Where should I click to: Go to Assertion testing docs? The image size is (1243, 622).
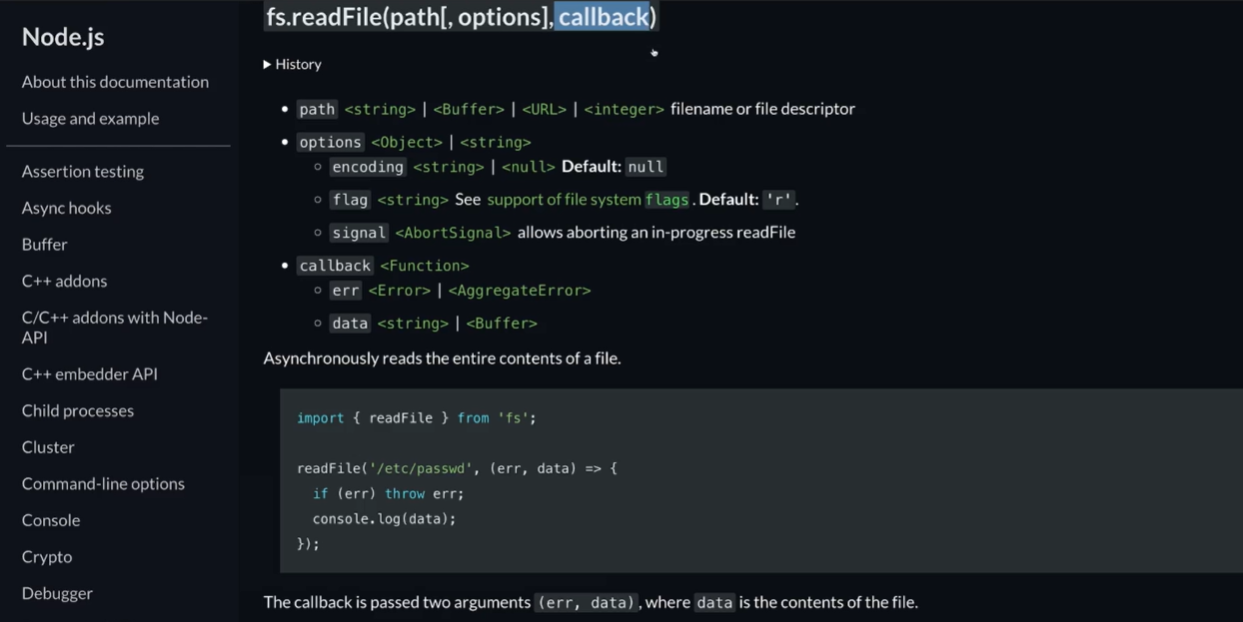(x=83, y=171)
